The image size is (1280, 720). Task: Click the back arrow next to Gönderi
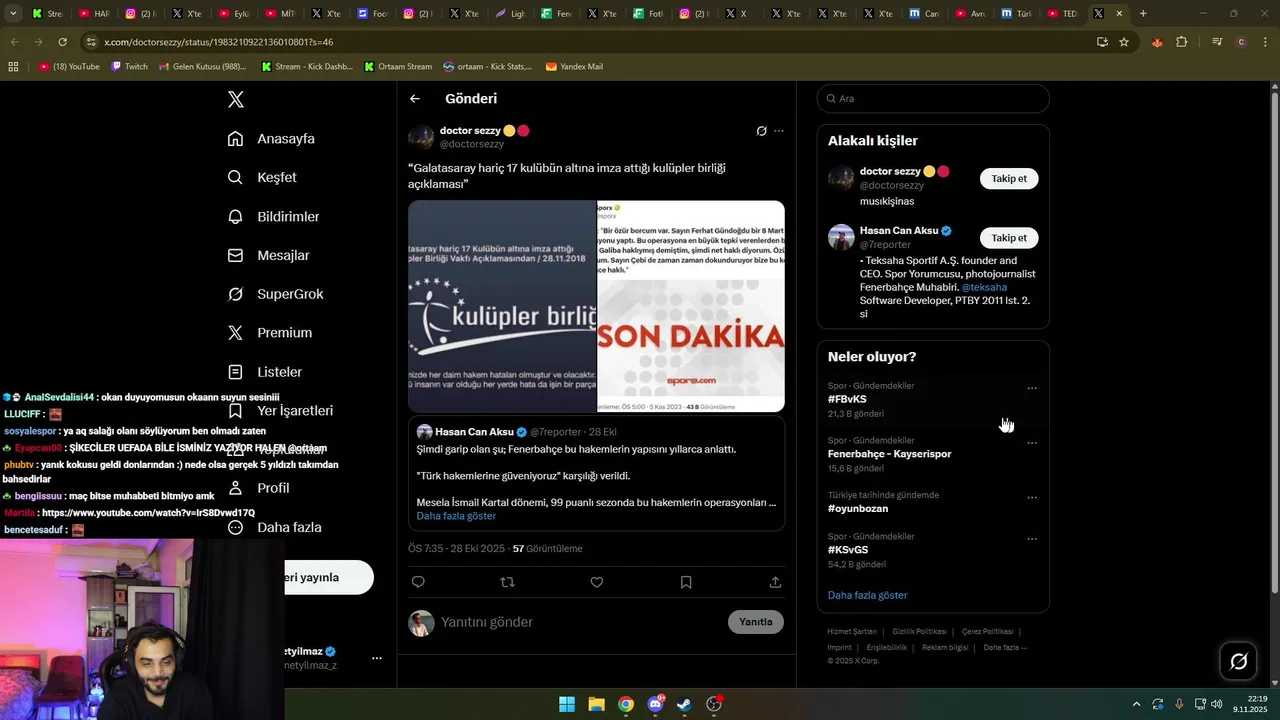click(415, 99)
